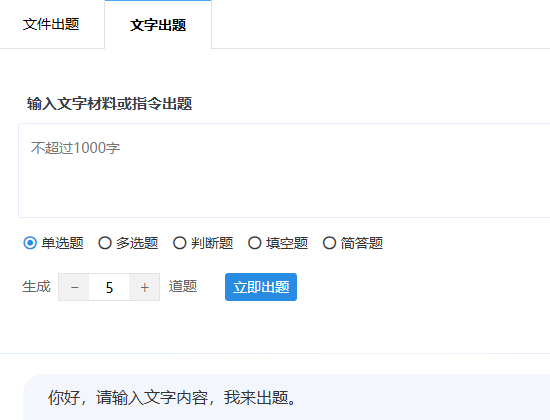Image resolution: width=550 pixels, height=420 pixels.
Task: Click the 输入文字材料或指令出题 heading
Action: 109,104
